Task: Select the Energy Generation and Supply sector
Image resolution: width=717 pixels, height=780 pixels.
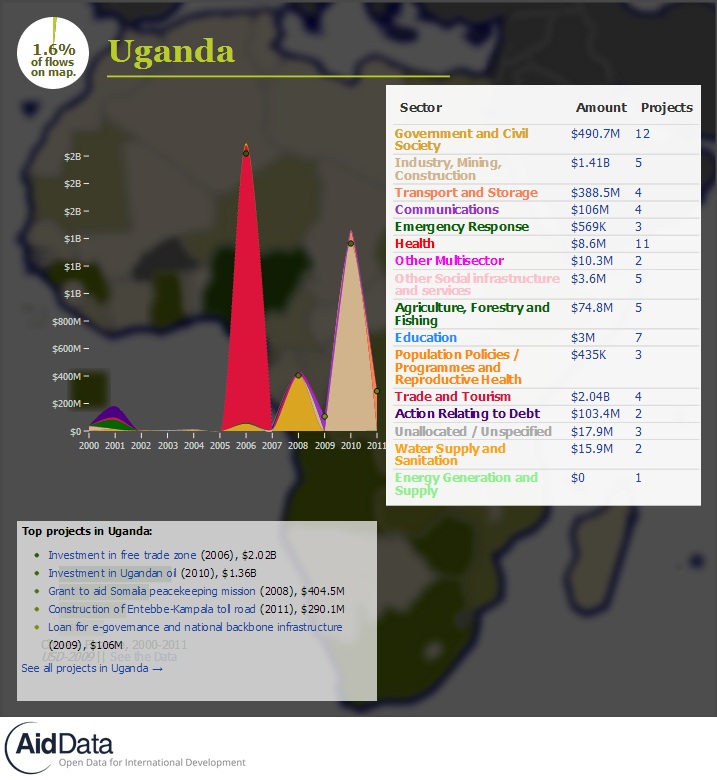Action: [465, 484]
